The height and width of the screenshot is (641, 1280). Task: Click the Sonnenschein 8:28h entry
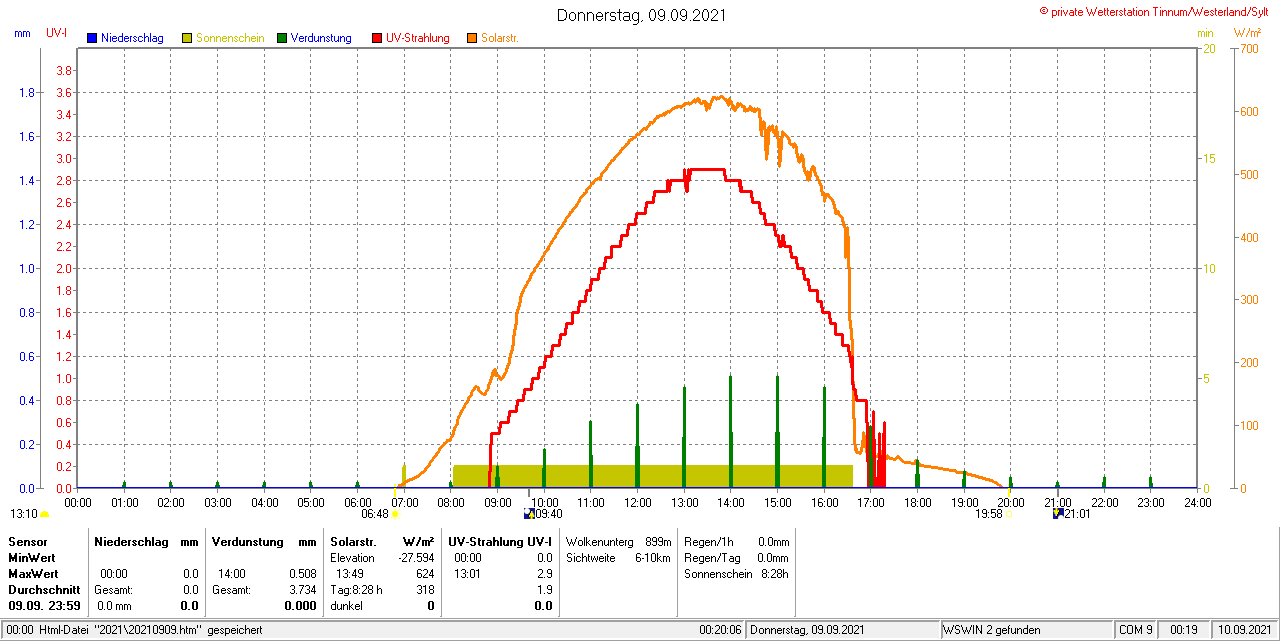click(x=736, y=574)
